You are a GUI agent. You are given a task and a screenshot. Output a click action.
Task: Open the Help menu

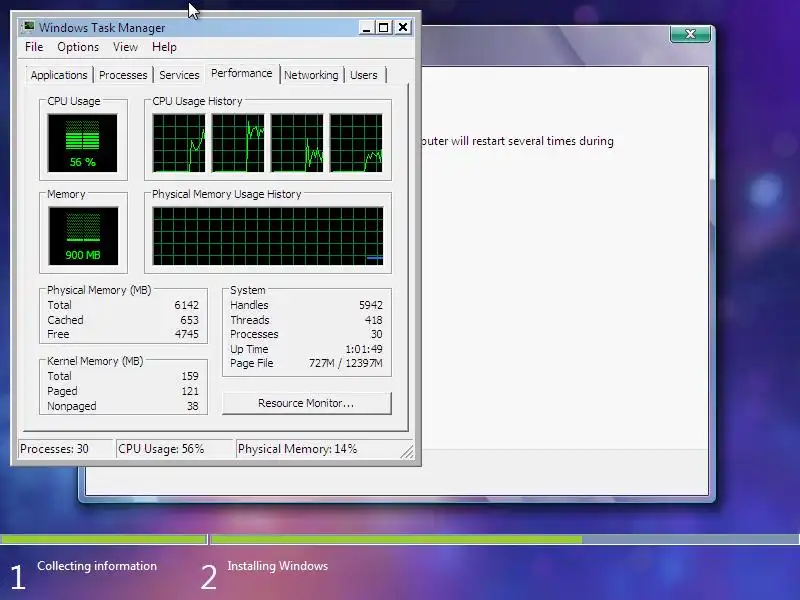(164, 47)
